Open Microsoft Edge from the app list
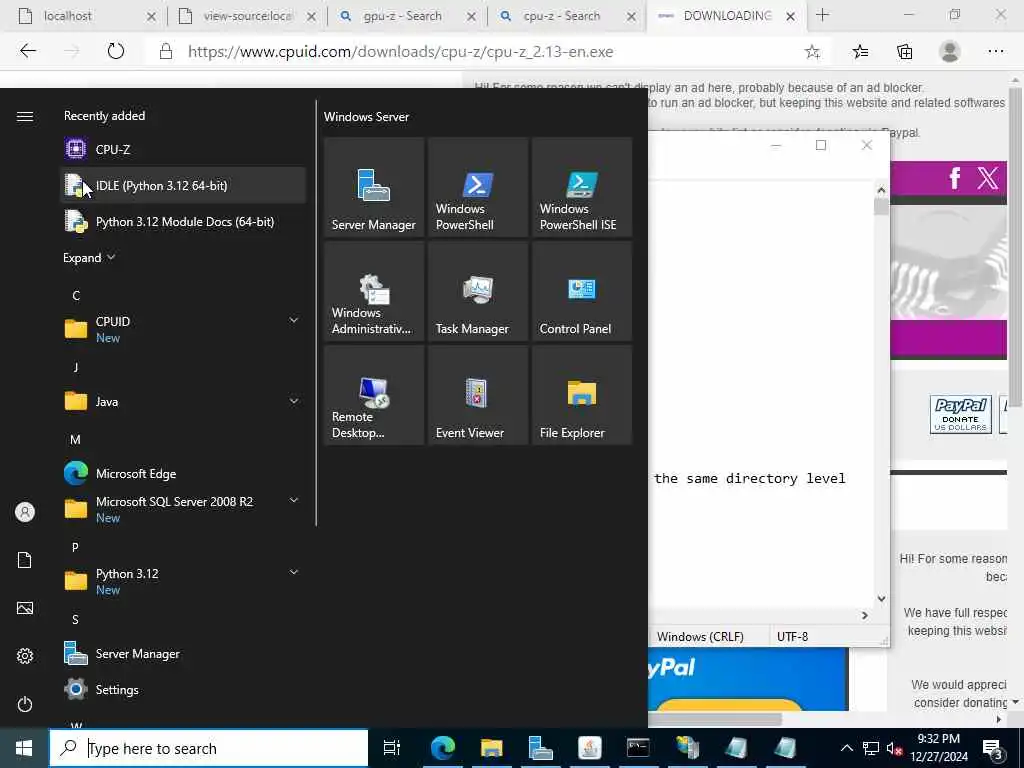 (x=183, y=473)
